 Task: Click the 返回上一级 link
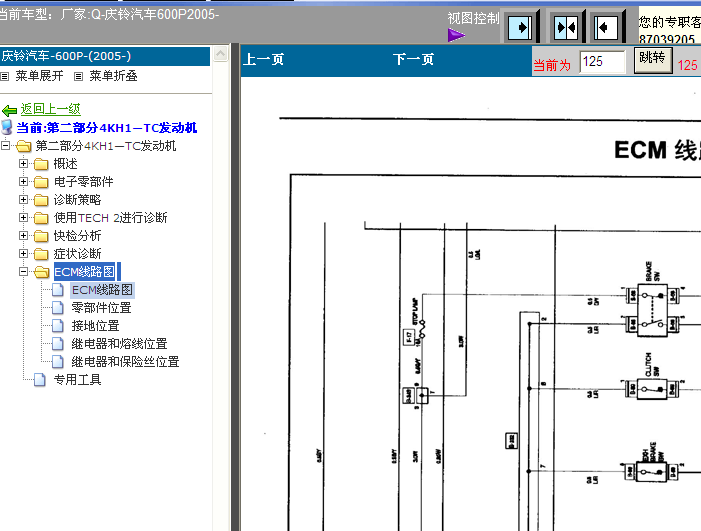pos(51,109)
